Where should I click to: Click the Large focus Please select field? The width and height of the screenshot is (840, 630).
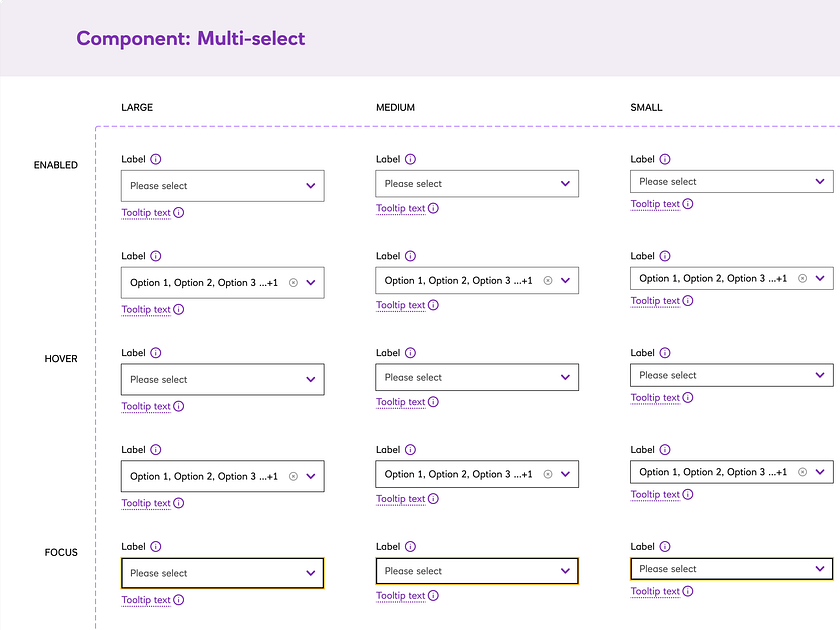point(210,572)
